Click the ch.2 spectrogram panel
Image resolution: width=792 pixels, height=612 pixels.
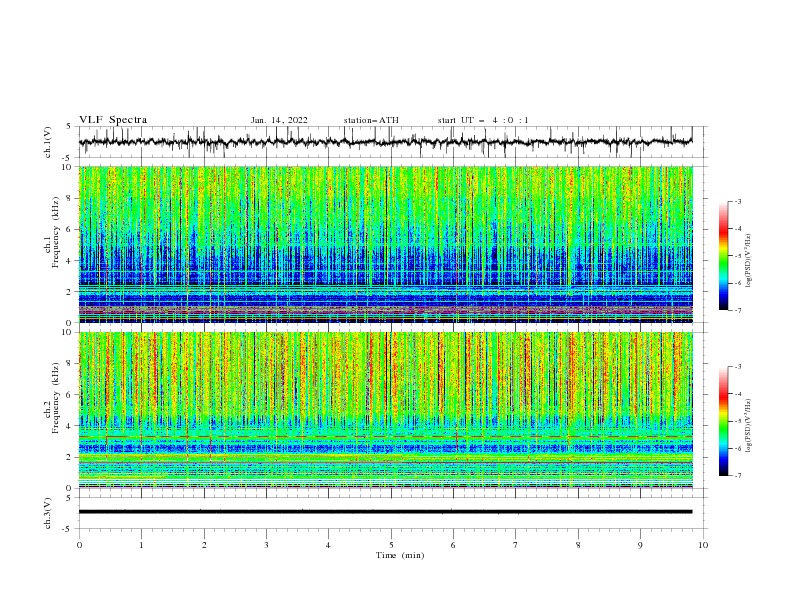tap(385, 410)
